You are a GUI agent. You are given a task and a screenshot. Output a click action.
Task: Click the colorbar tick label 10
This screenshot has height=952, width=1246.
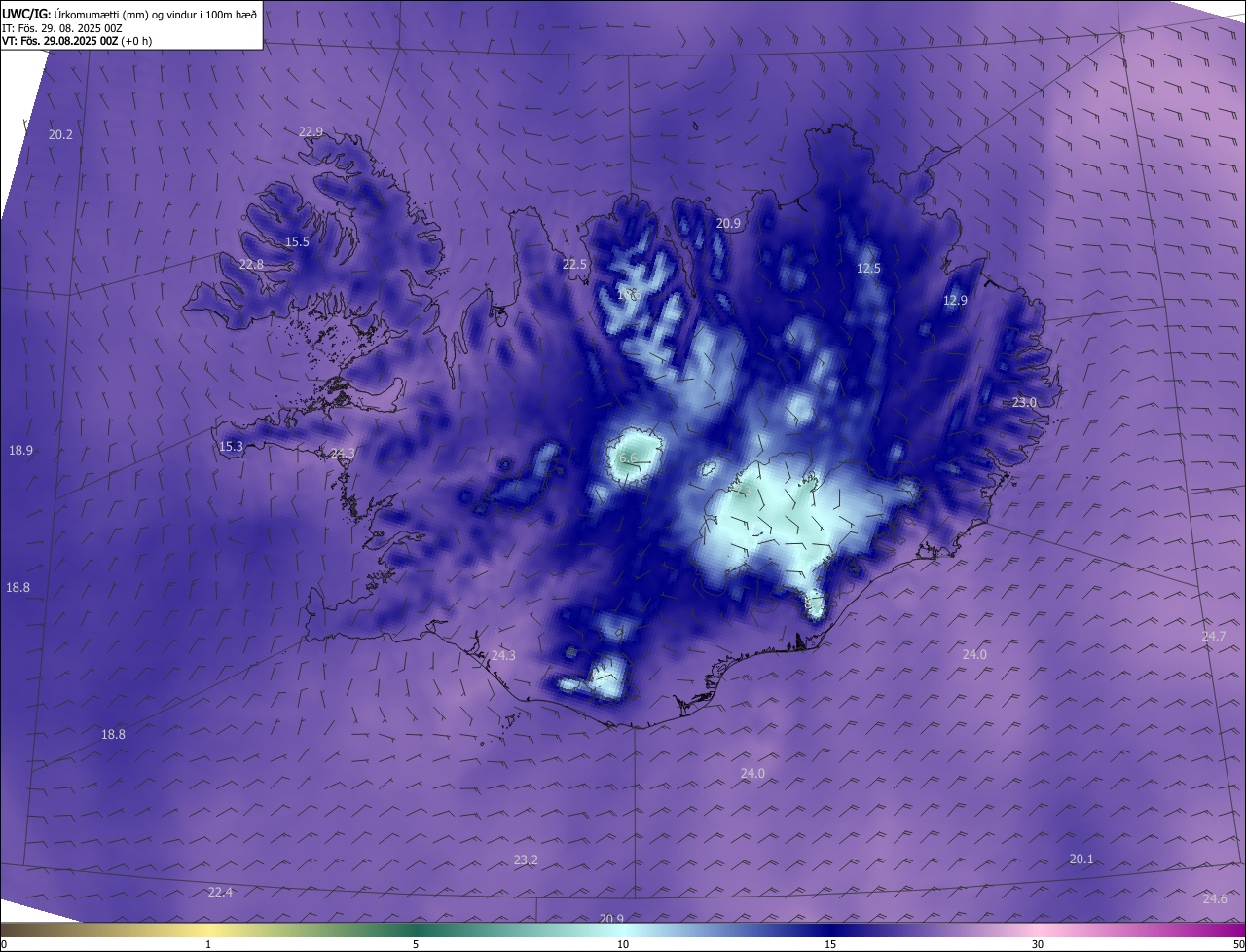click(x=623, y=944)
